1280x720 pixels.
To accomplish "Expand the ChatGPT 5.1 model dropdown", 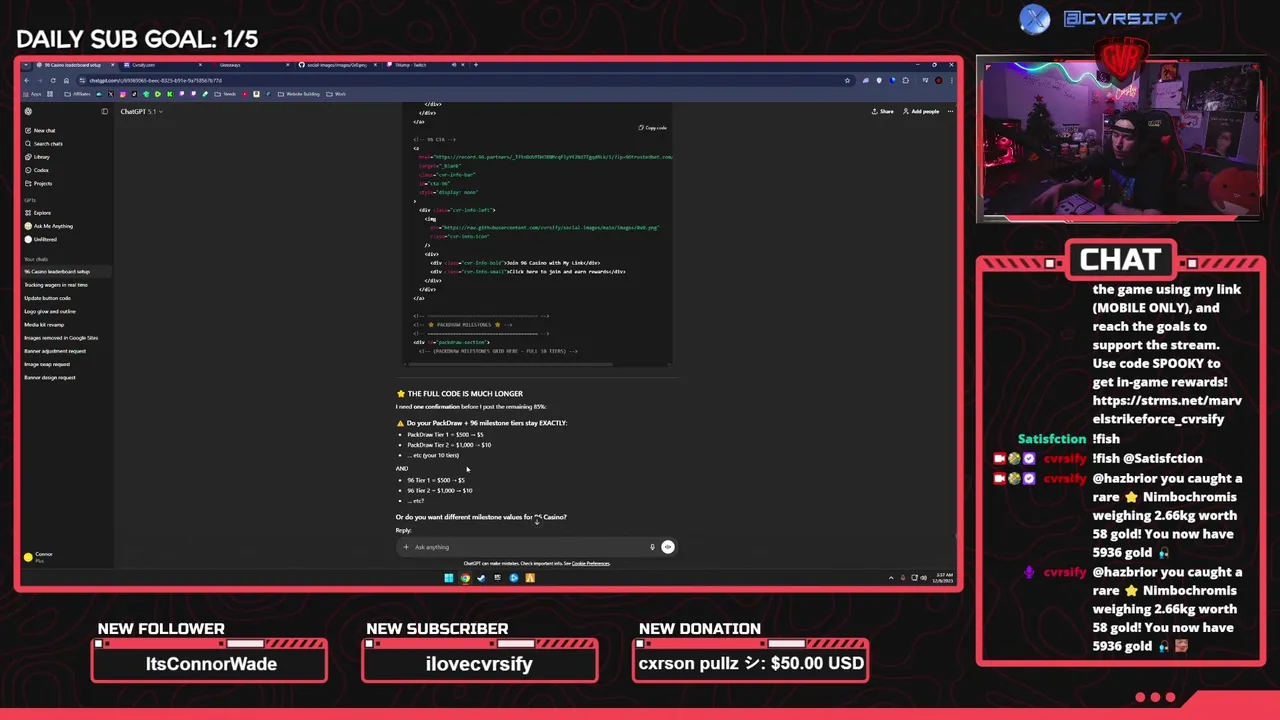I will (x=141, y=111).
